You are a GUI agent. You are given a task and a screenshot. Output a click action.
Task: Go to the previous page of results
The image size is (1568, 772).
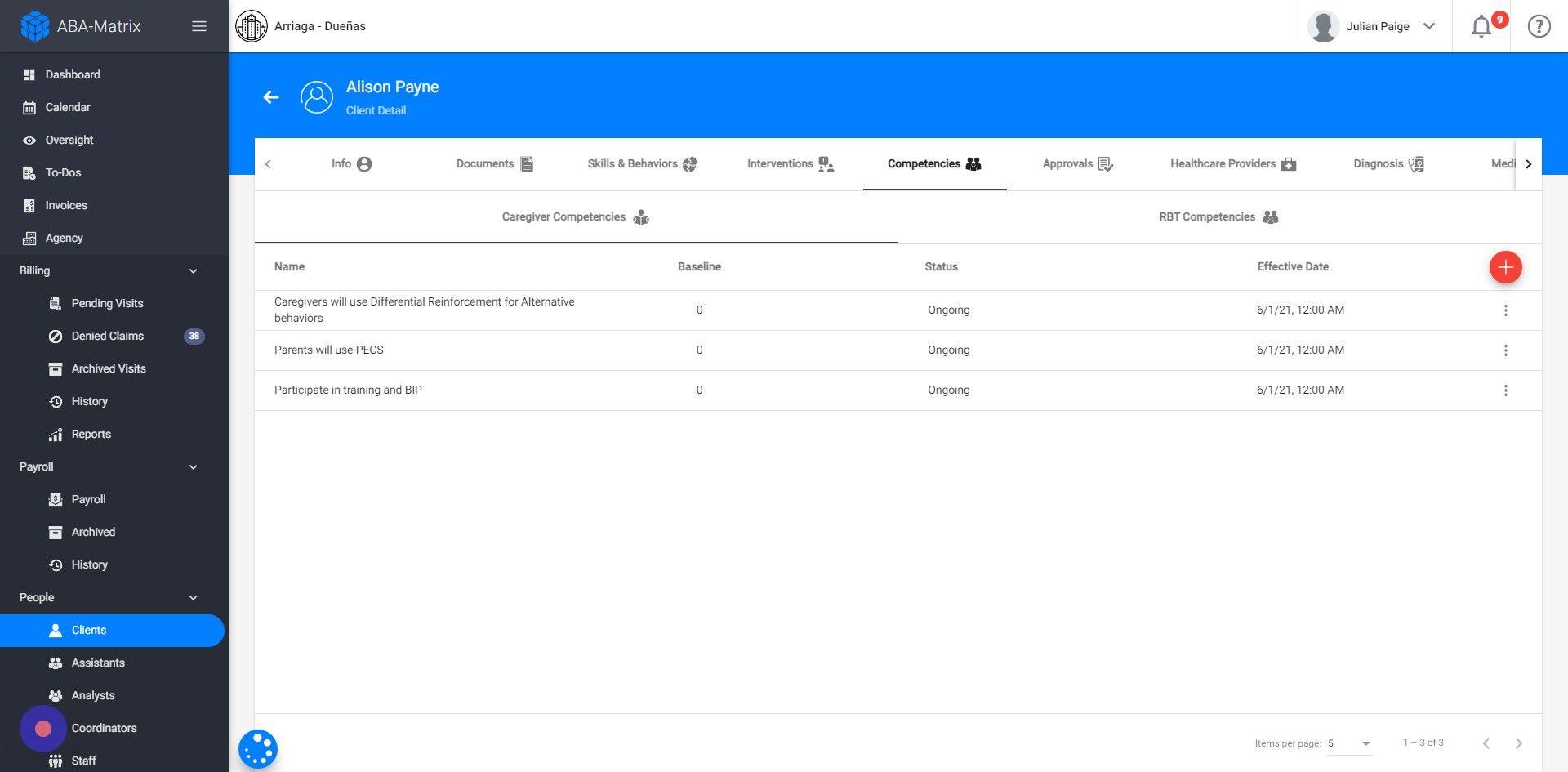1486,743
